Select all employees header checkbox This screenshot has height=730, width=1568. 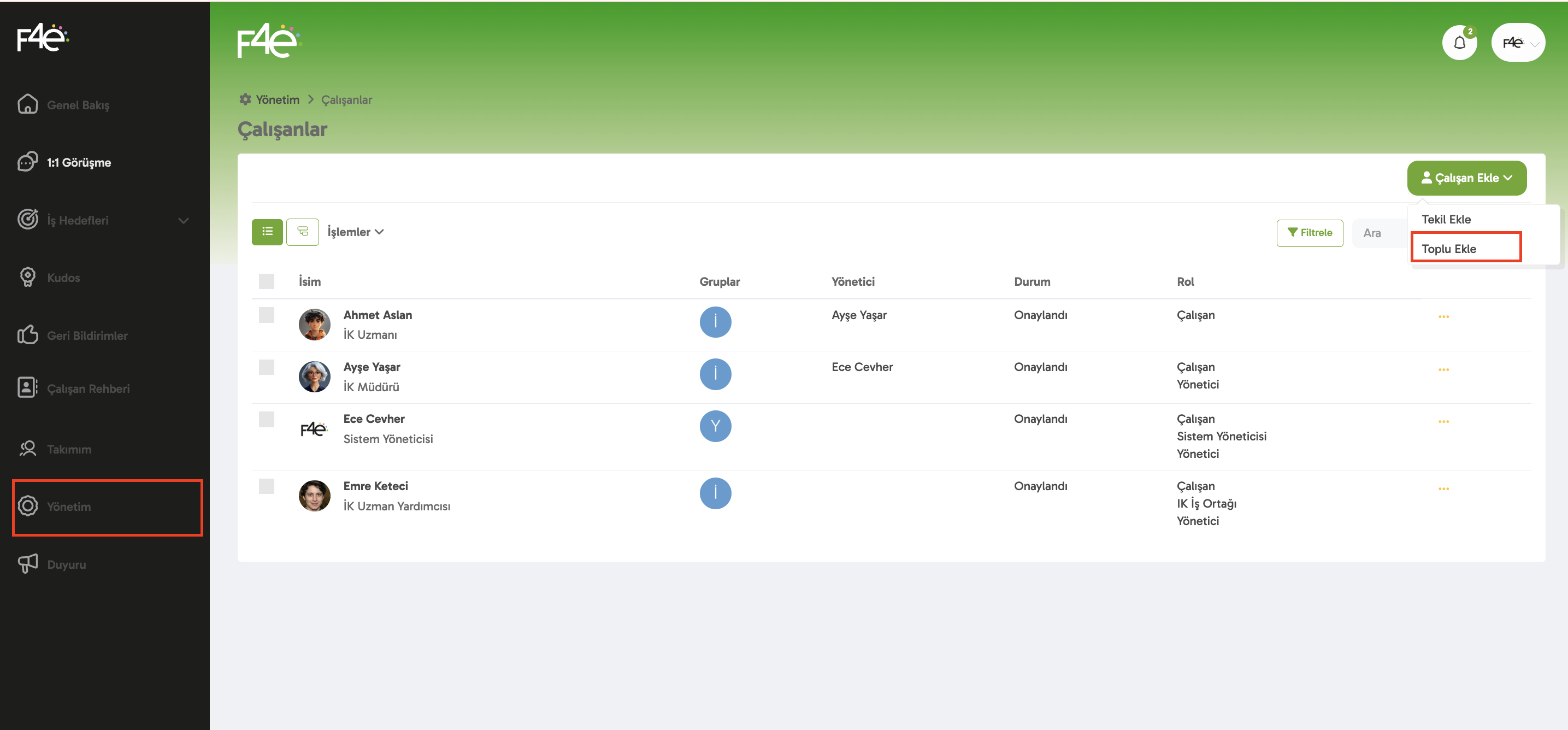(267, 281)
